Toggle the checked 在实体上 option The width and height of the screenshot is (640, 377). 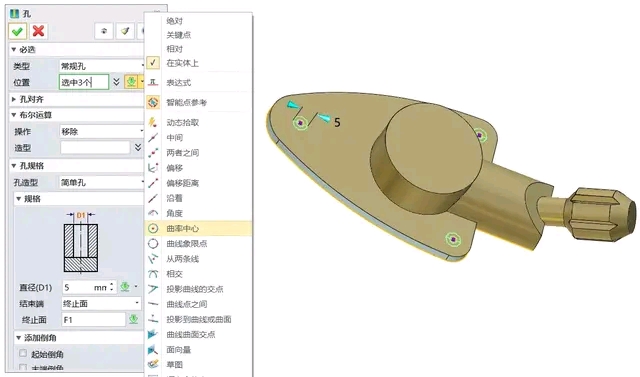point(198,63)
